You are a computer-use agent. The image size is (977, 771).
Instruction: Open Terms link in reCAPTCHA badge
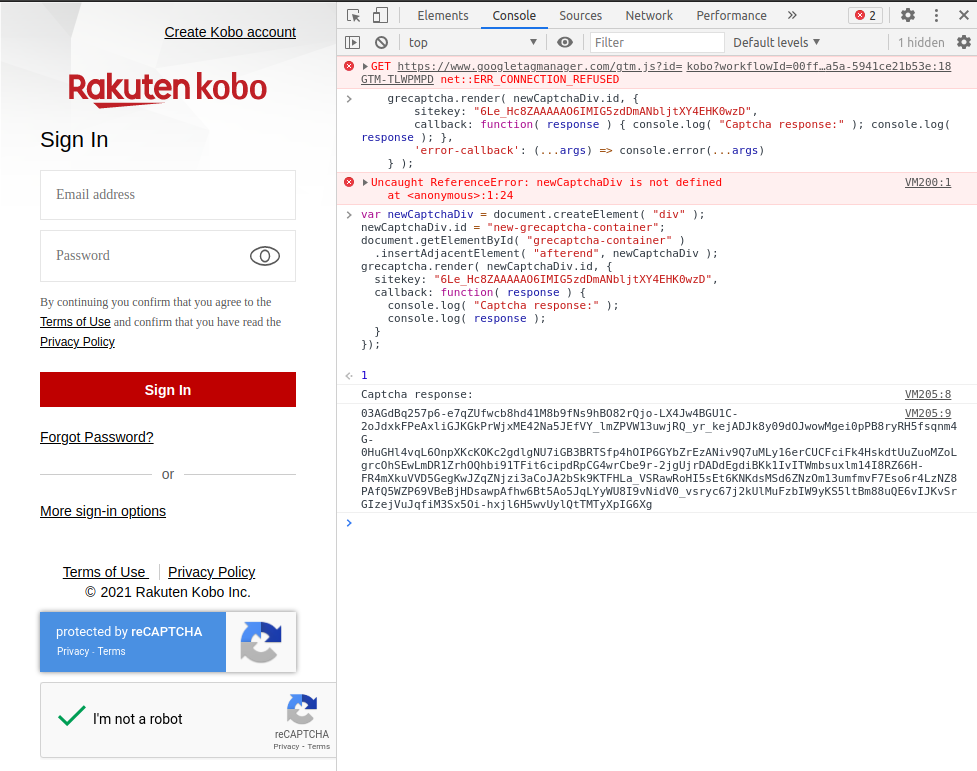click(x=112, y=651)
